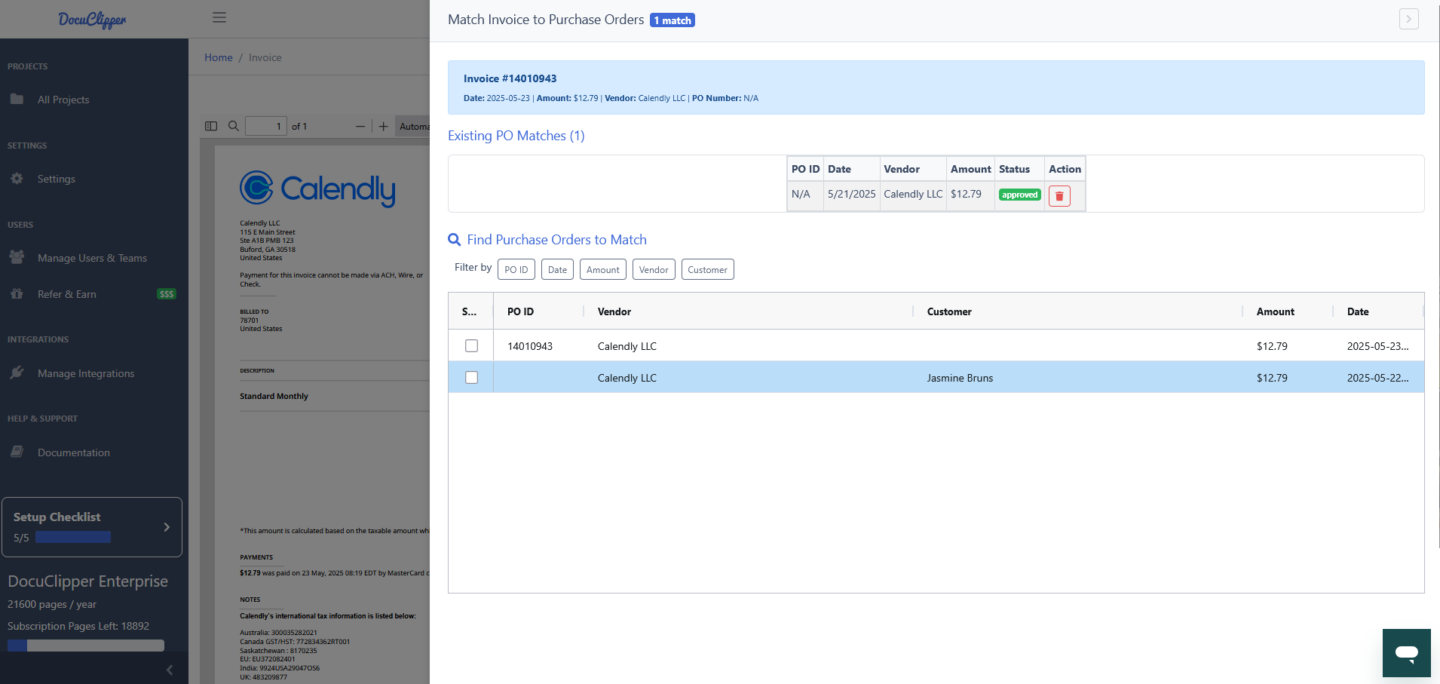Click the Setup Checklist progress bar
This screenshot has width=1440, height=684.
tap(73, 537)
